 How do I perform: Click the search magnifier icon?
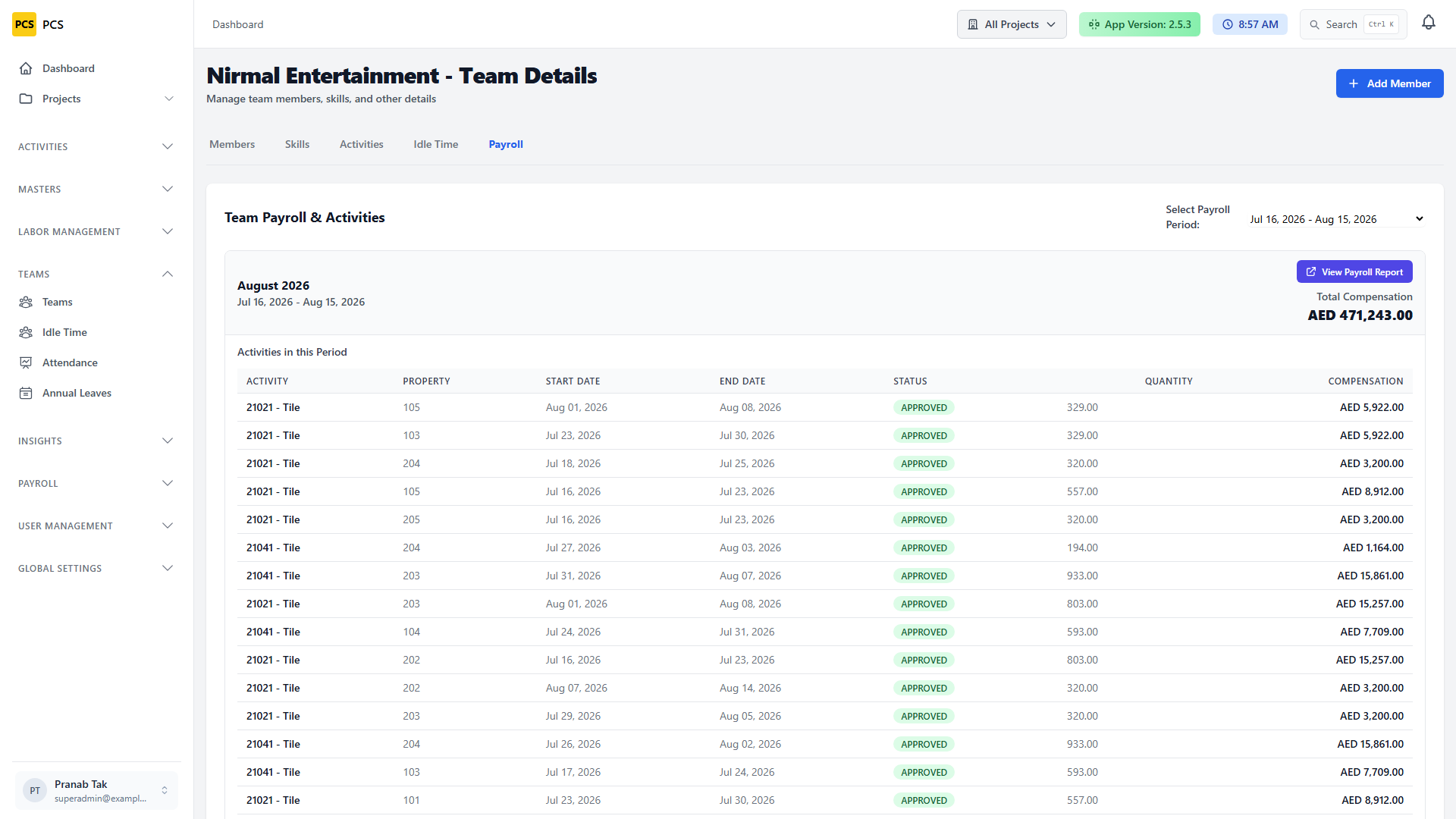click(1314, 24)
